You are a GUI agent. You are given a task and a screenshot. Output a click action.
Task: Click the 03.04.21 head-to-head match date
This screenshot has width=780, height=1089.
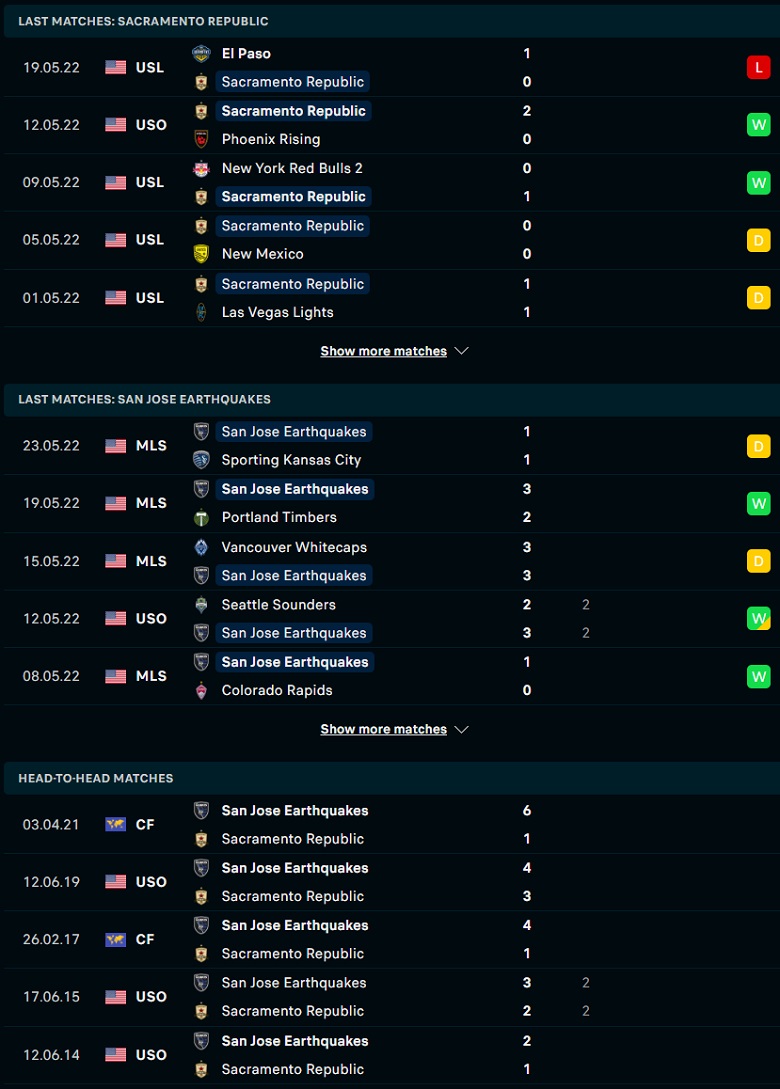(x=51, y=824)
